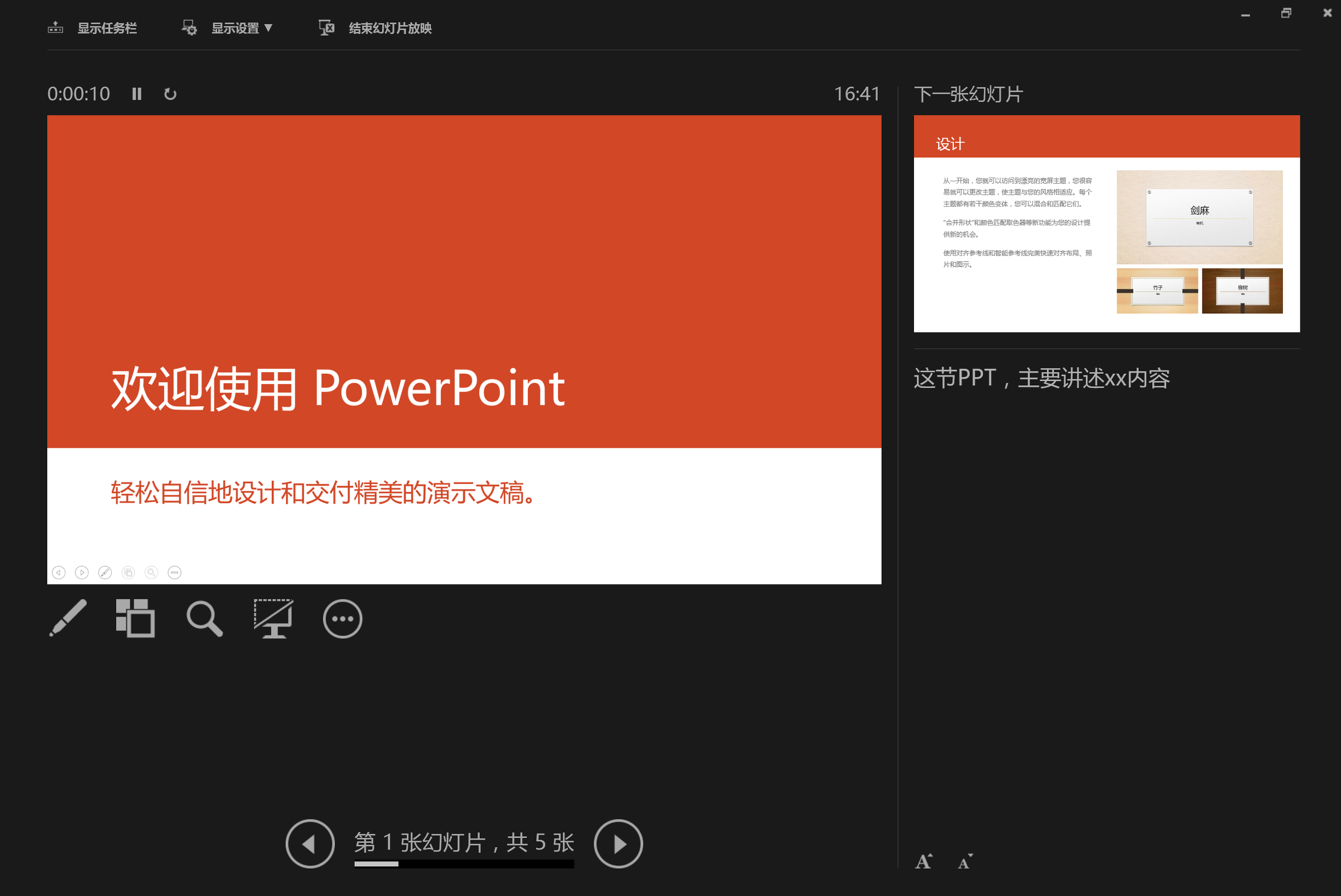This screenshot has height=896, width=1341.
Task: Select the pen and laser pointer tool
Action: pyautogui.click(x=68, y=618)
